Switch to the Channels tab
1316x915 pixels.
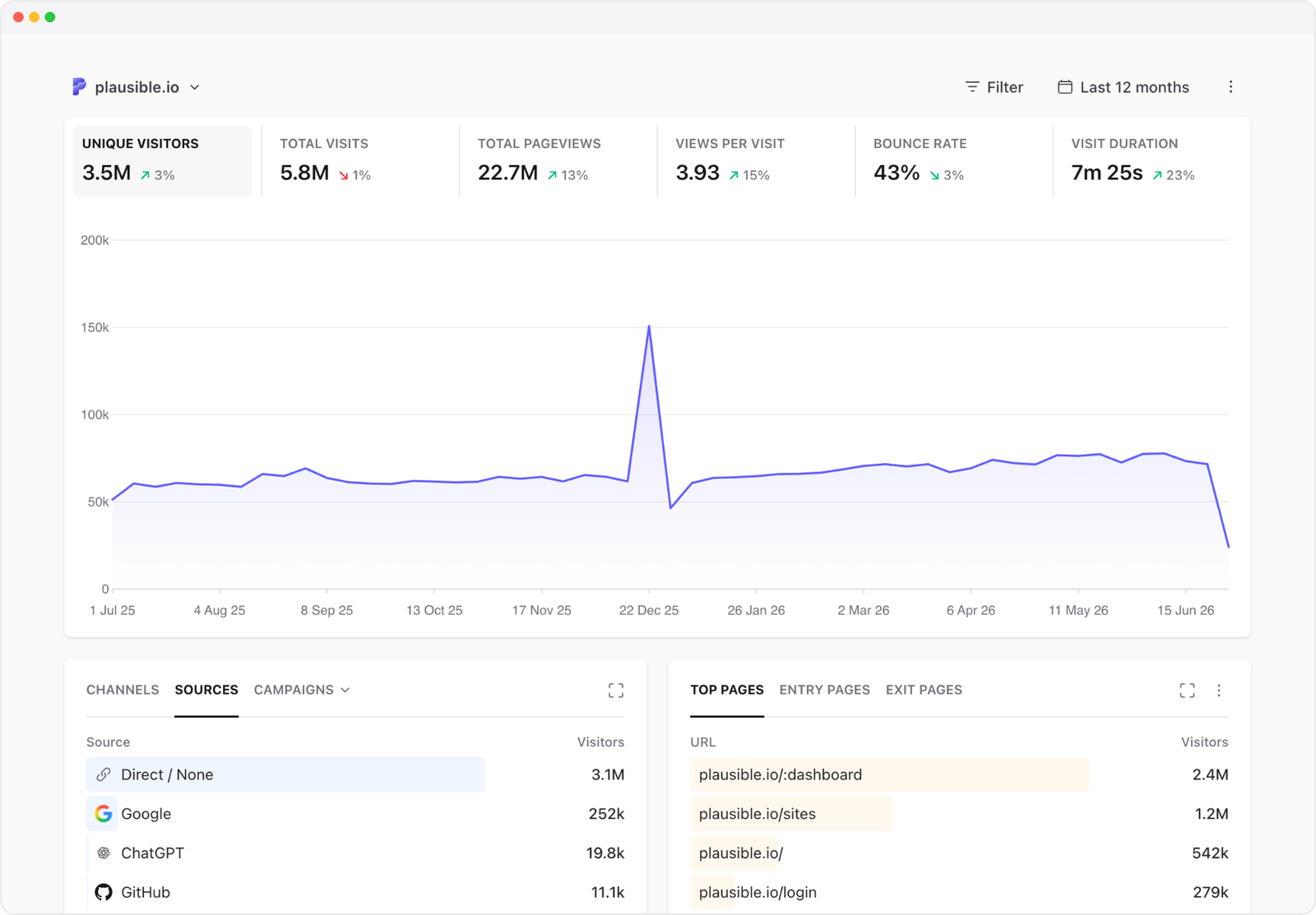click(x=123, y=690)
